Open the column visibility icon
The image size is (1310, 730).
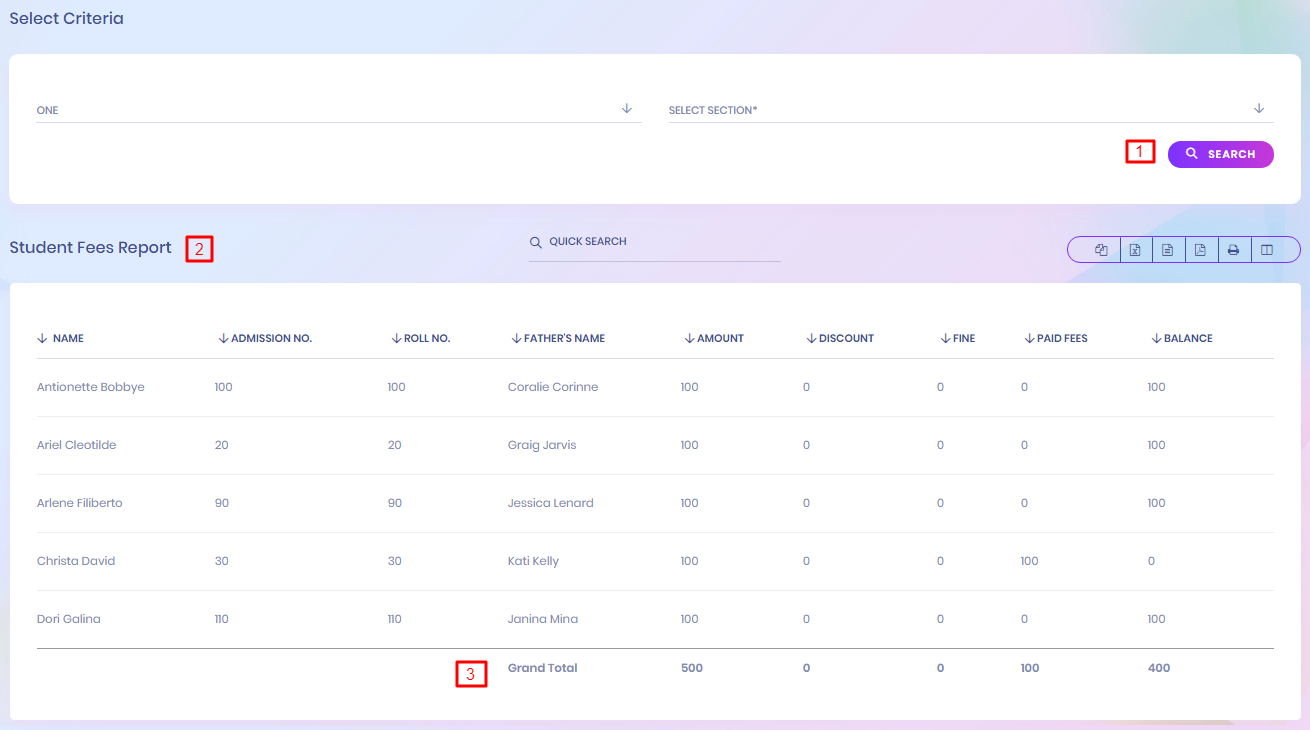point(1267,250)
